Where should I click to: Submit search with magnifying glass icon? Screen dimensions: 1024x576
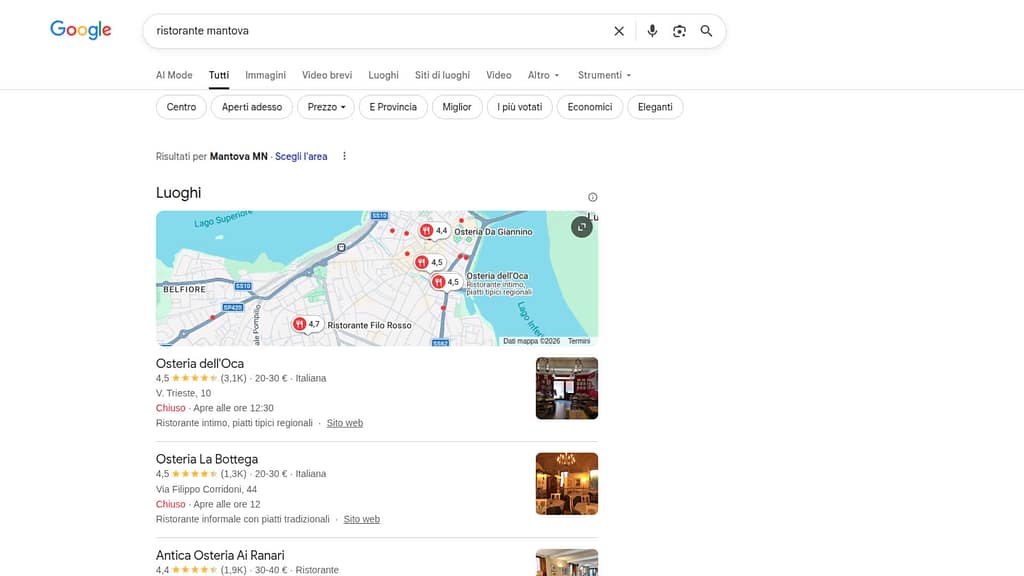coord(707,31)
